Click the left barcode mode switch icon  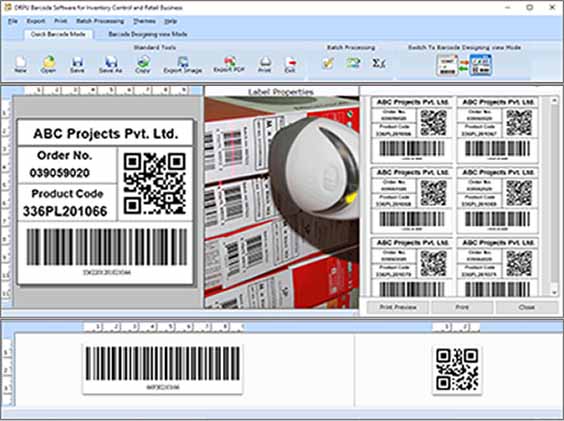coord(447,65)
